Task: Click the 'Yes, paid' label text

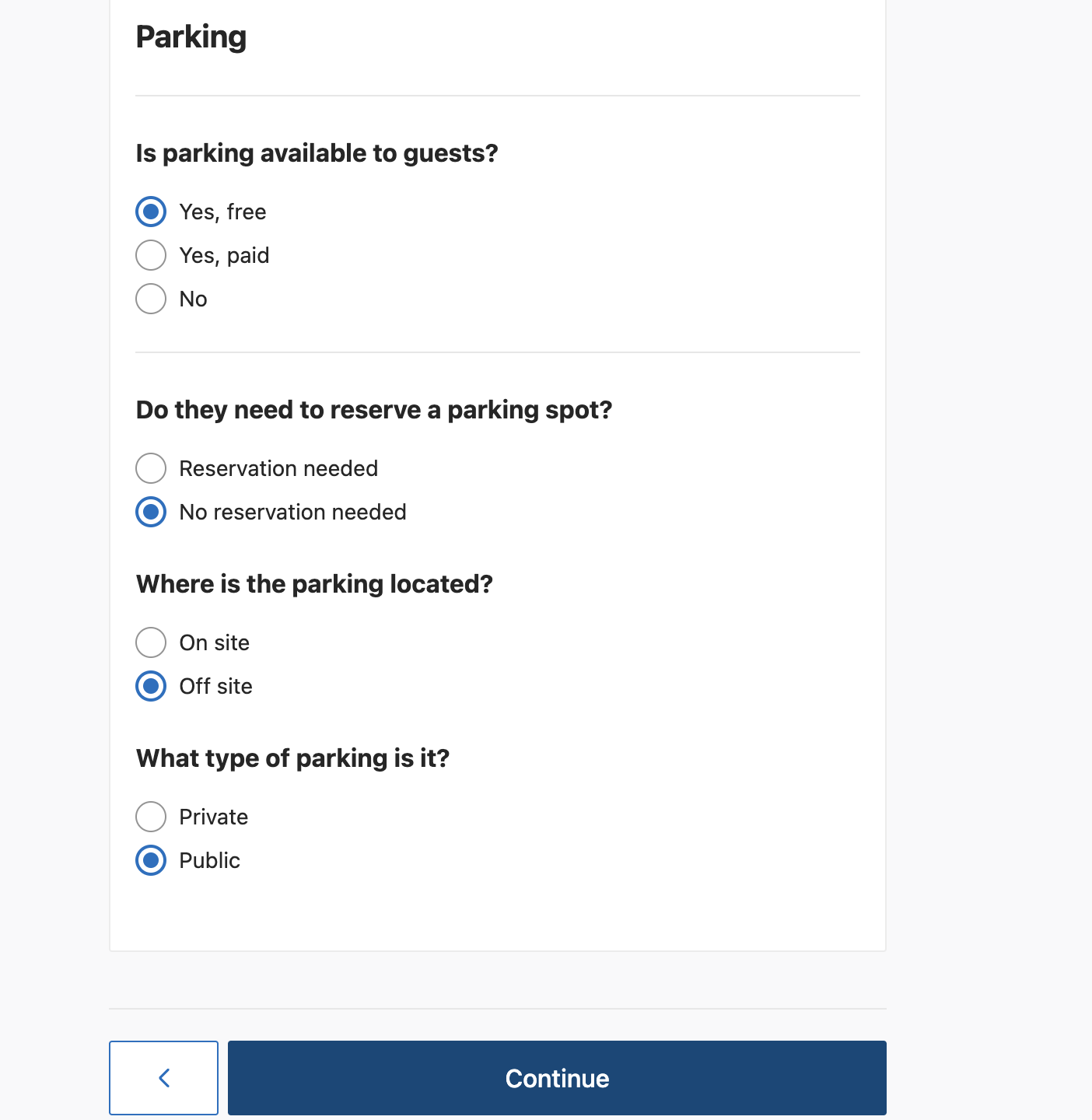Action: point(224,255)
